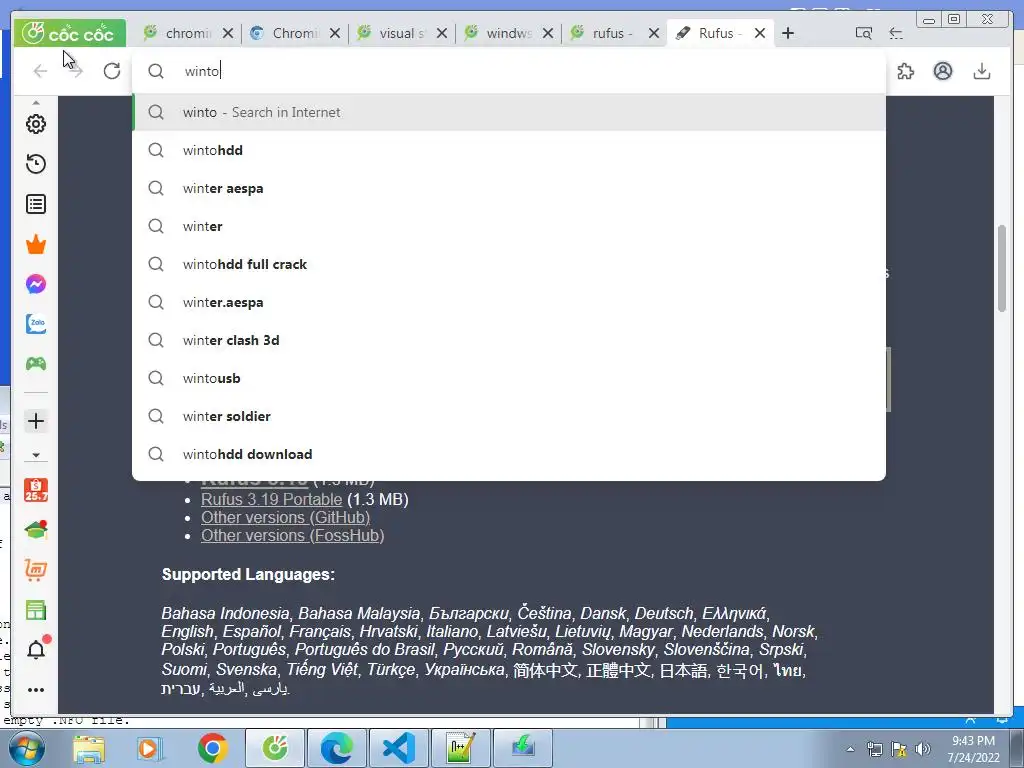
Task: Open Cốc Cốc sidebar settings gear
Action: click(x=36, y=124)
